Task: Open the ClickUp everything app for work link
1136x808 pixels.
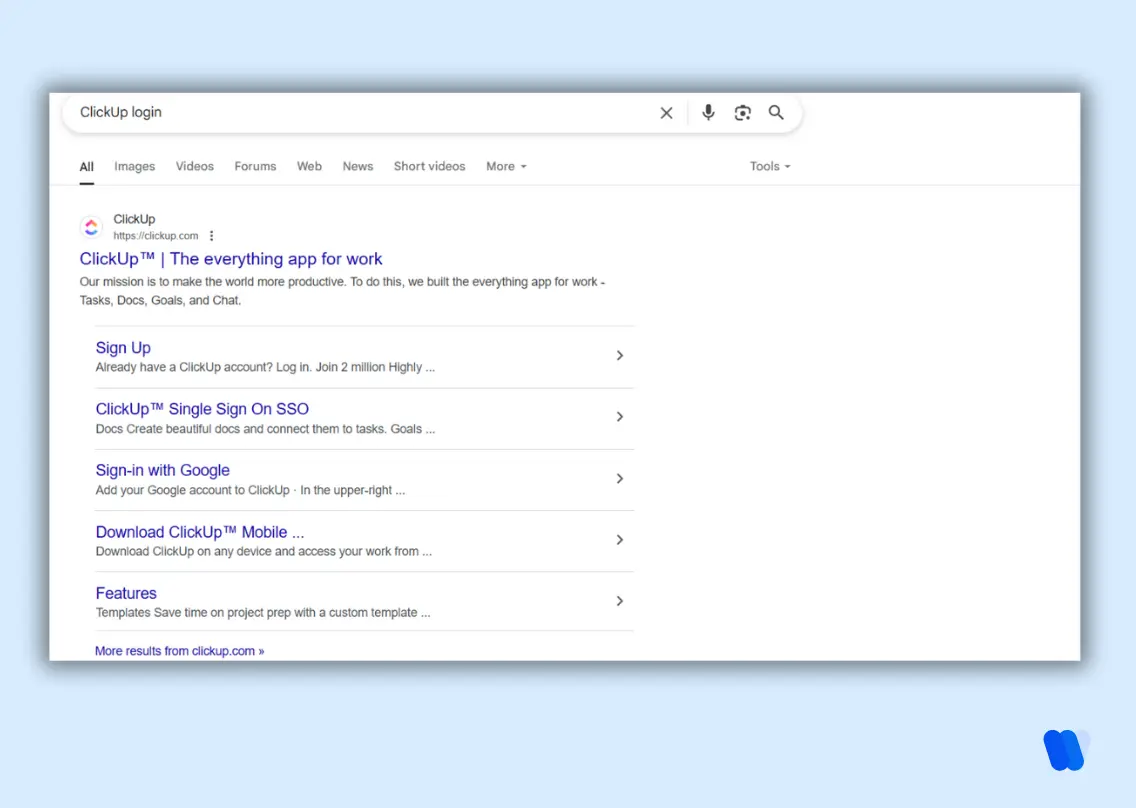Action: pyautogui.click(x=231, y=258)
